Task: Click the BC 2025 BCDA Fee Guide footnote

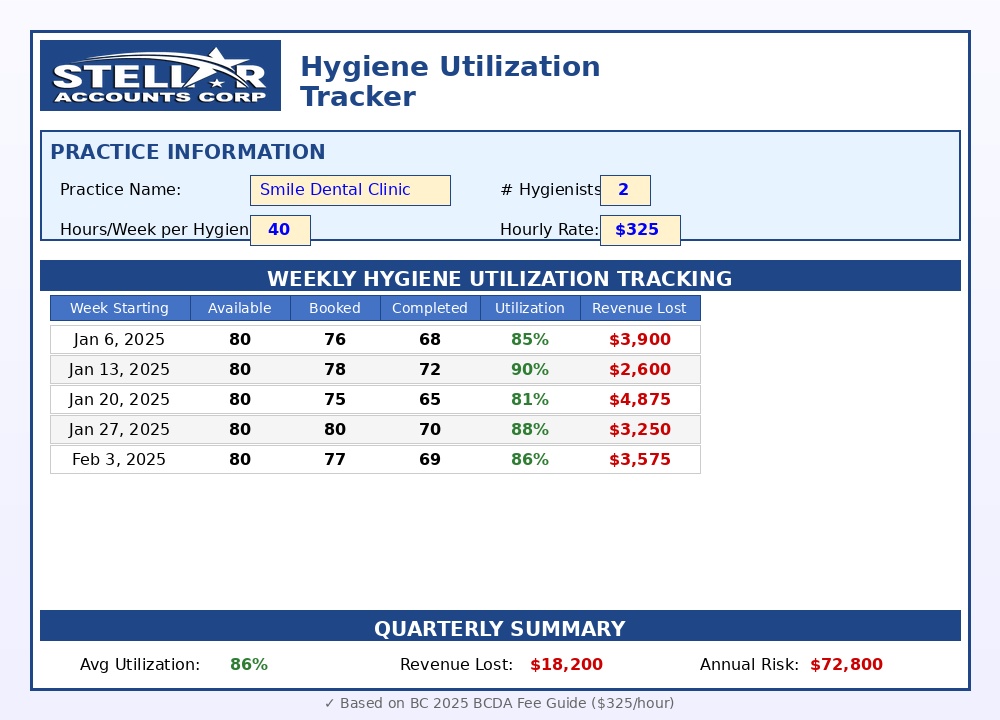Action: click(x=500, y=703)
